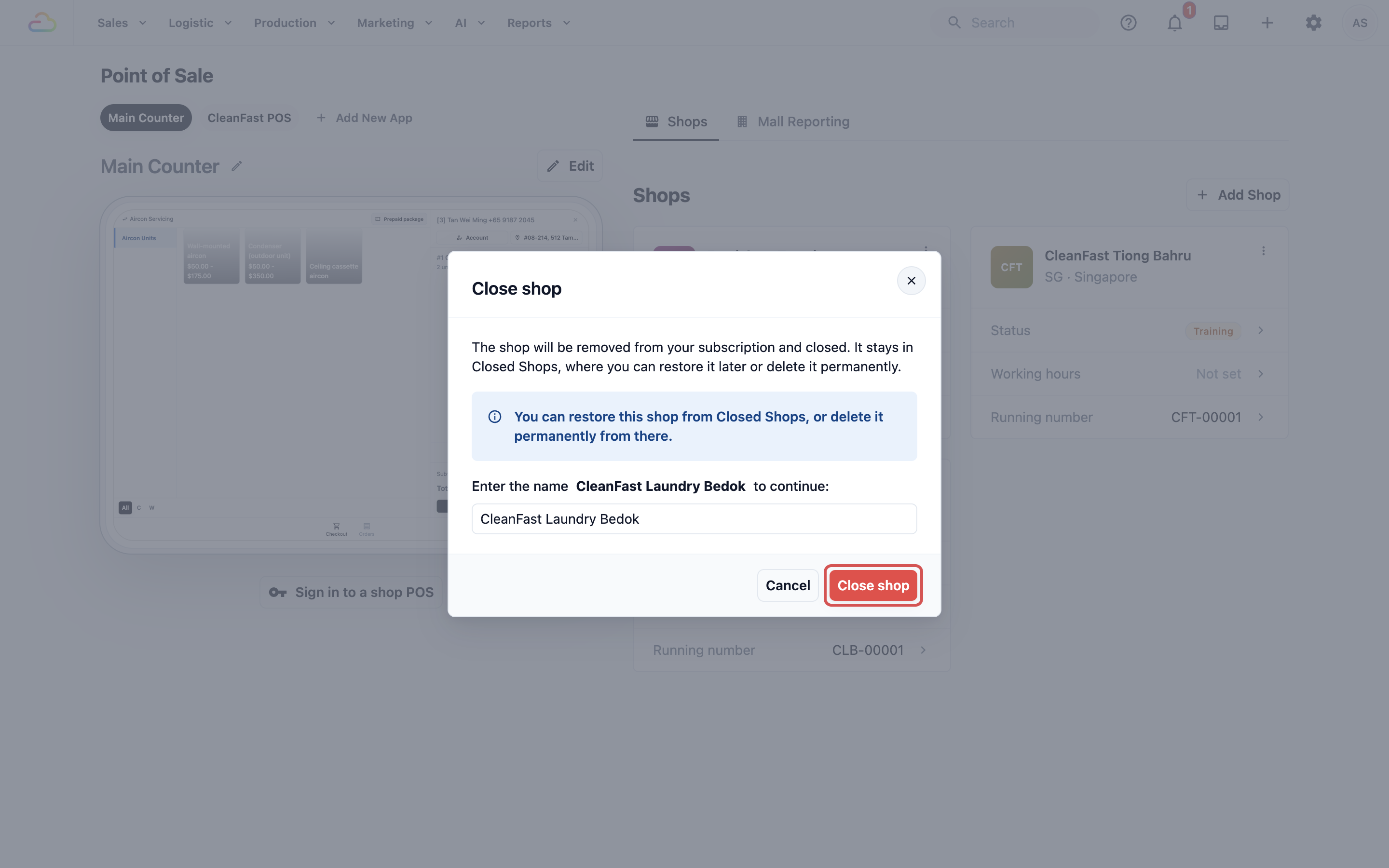Open the Status Training row chevron
The height and width of the screenshot is (868, 1389).
pos(1261,331)
